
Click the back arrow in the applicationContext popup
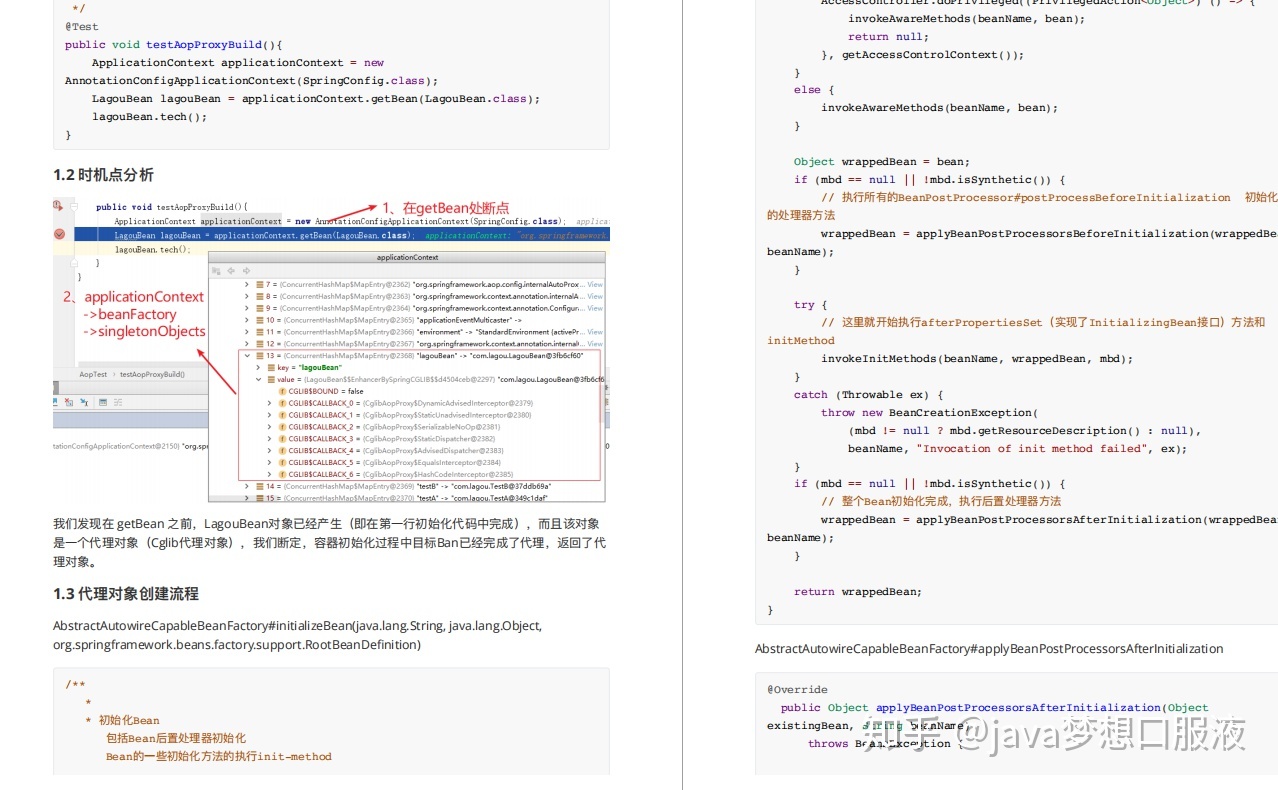point(231,271)
